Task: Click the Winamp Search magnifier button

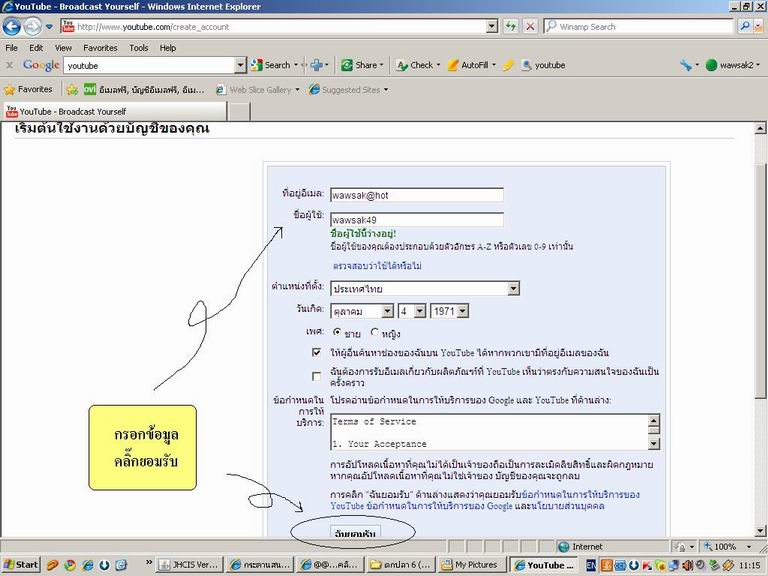Action: pyautogui.click(x=744, y=26)
